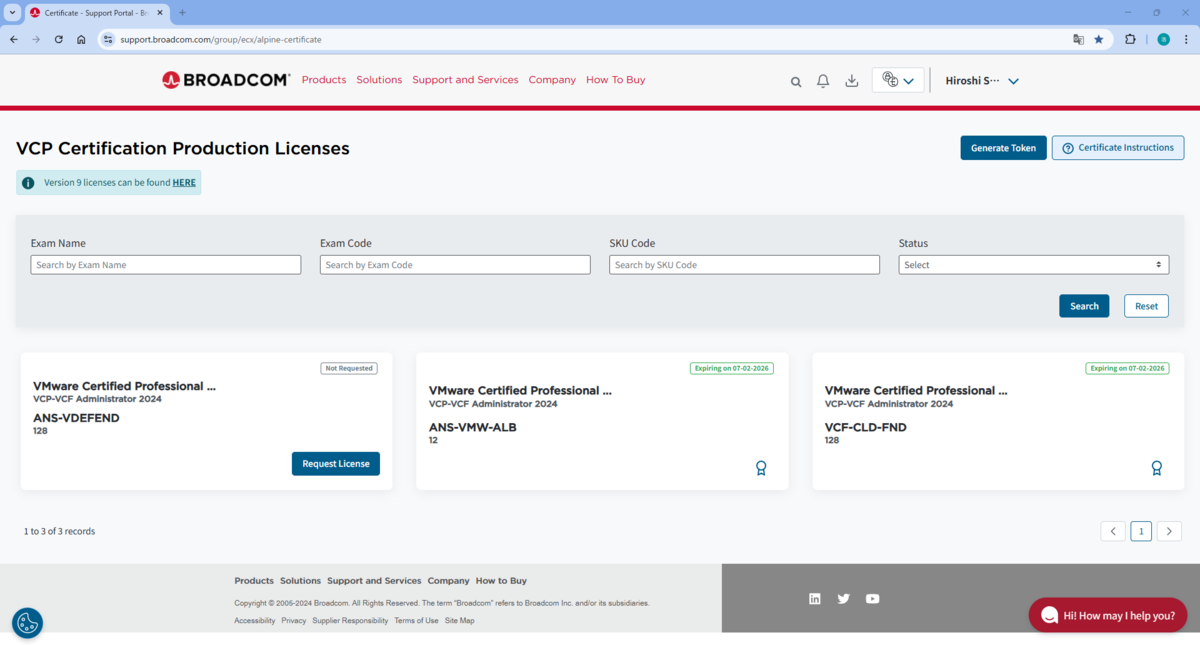Image resolution: width=1200 pixels, height=645 pixels.
Task: Open Supplier Responsibility footer link
Action: [350, 621]
